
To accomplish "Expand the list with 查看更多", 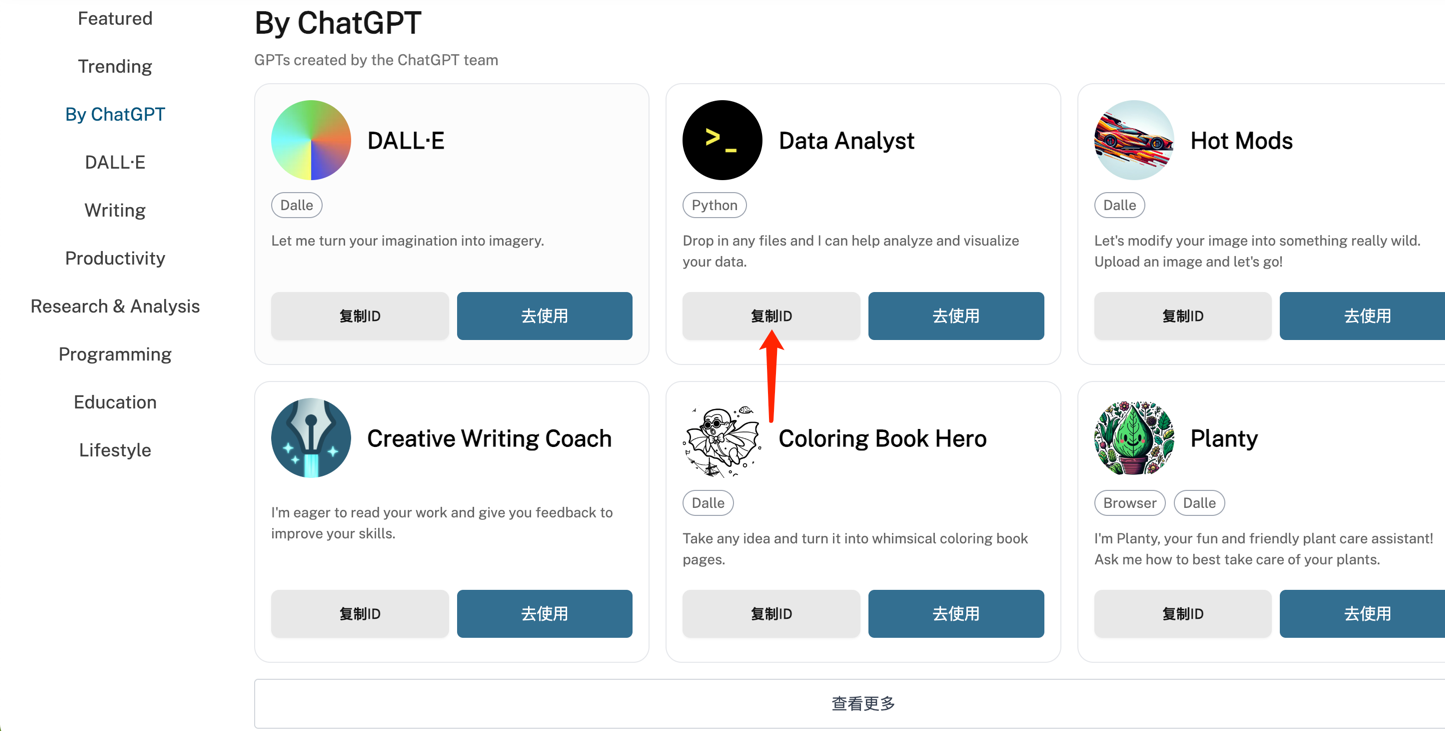I will point(863,704).
